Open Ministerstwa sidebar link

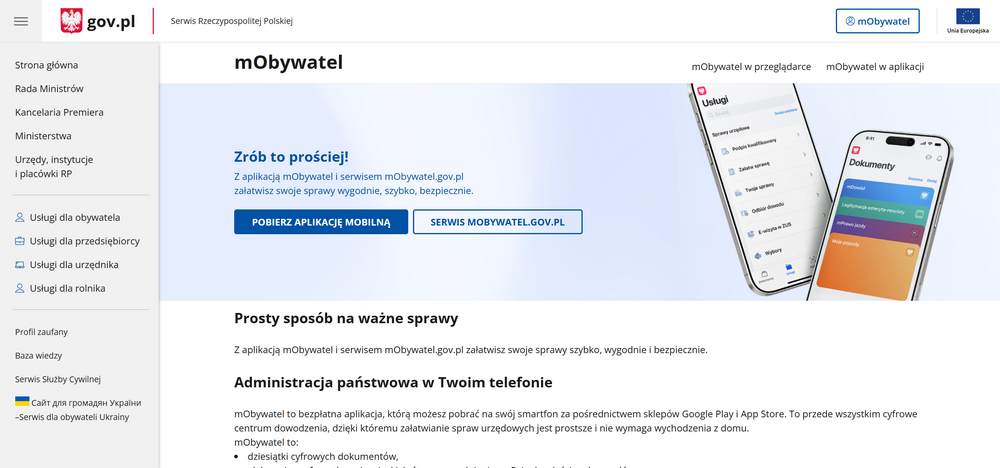tap(43, 136)
